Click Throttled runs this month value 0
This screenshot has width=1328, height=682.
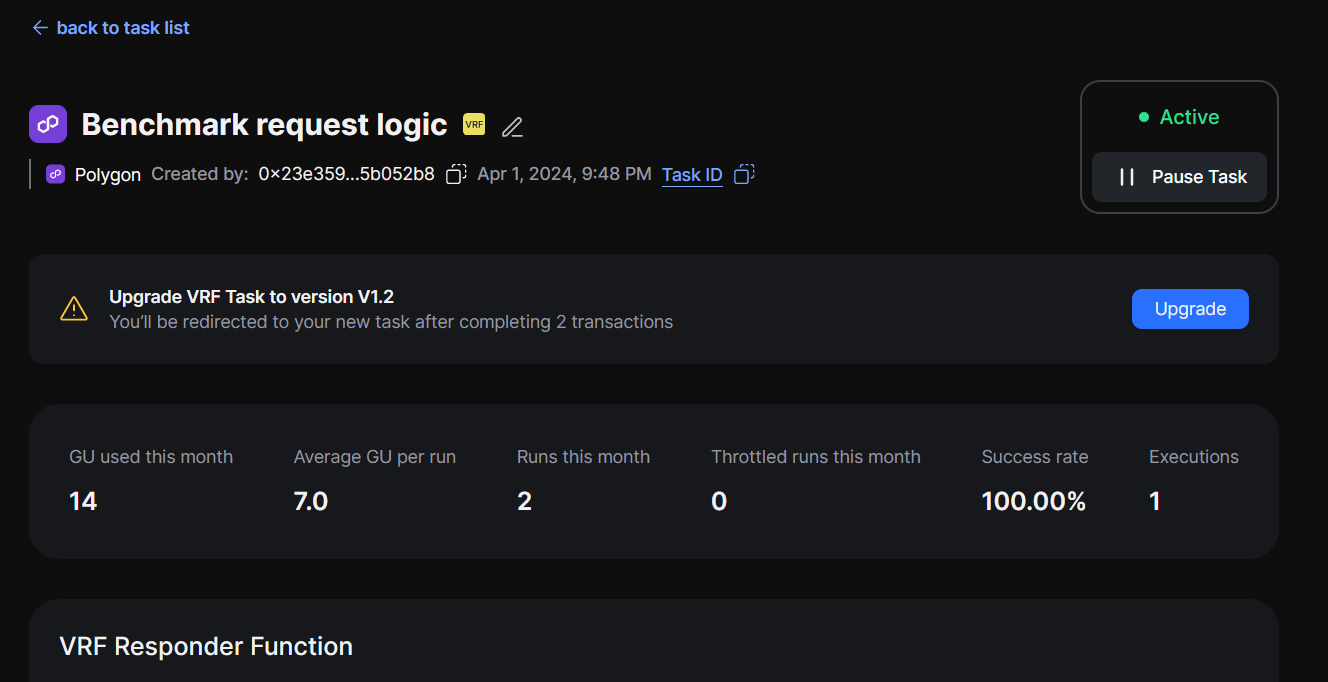719,501
